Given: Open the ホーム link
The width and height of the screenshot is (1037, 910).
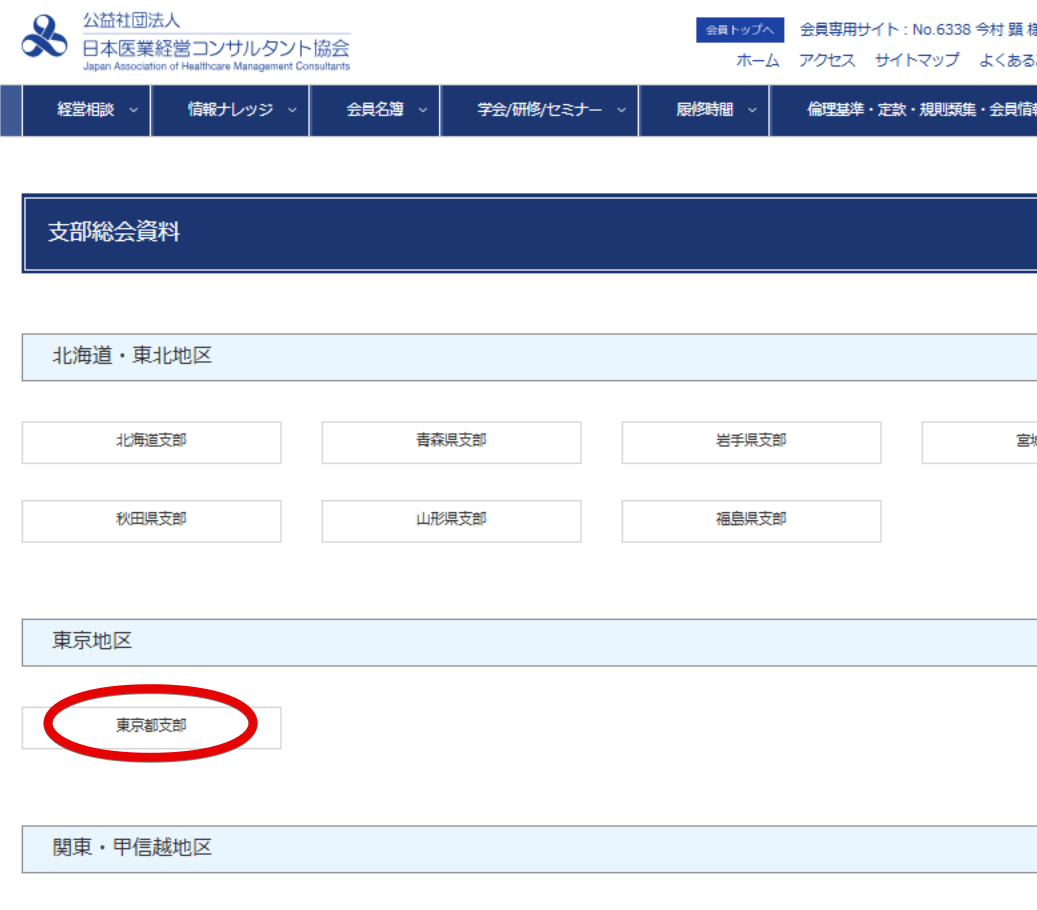Looking at the screenshot, I should [757, 61].
